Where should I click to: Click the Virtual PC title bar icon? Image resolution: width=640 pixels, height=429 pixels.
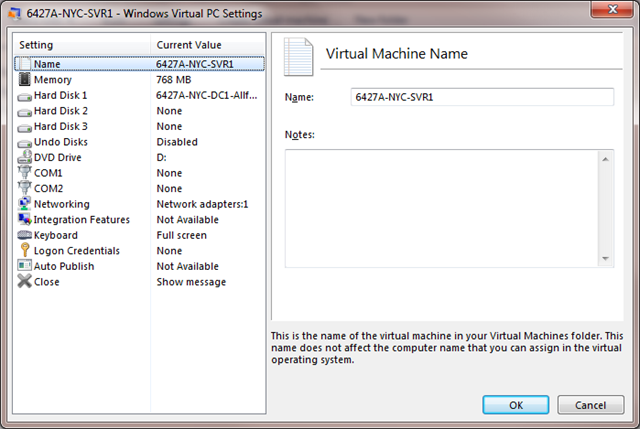tap(15, 13)
